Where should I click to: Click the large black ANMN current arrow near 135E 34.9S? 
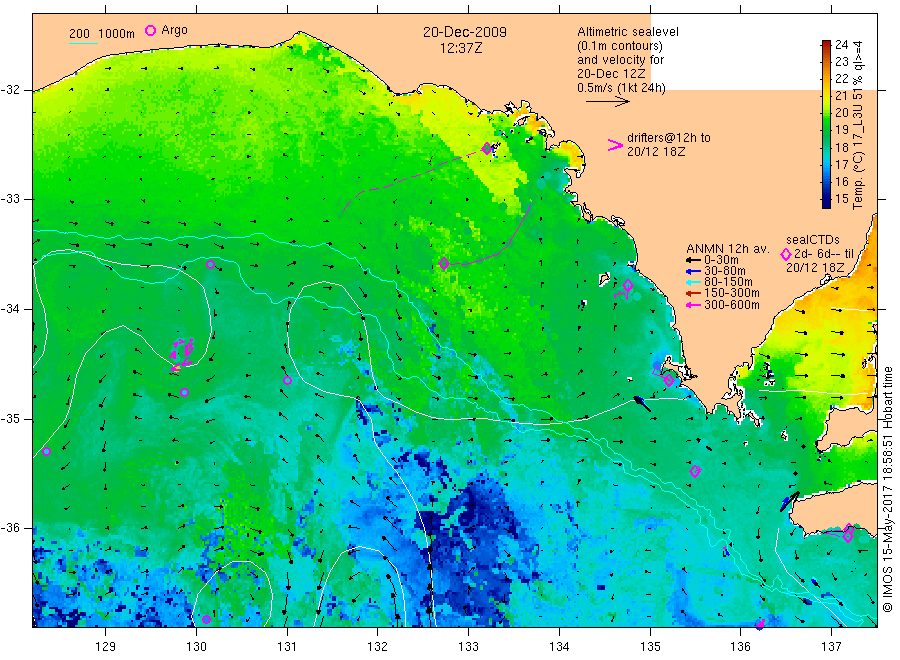click(x=642, y=403)
